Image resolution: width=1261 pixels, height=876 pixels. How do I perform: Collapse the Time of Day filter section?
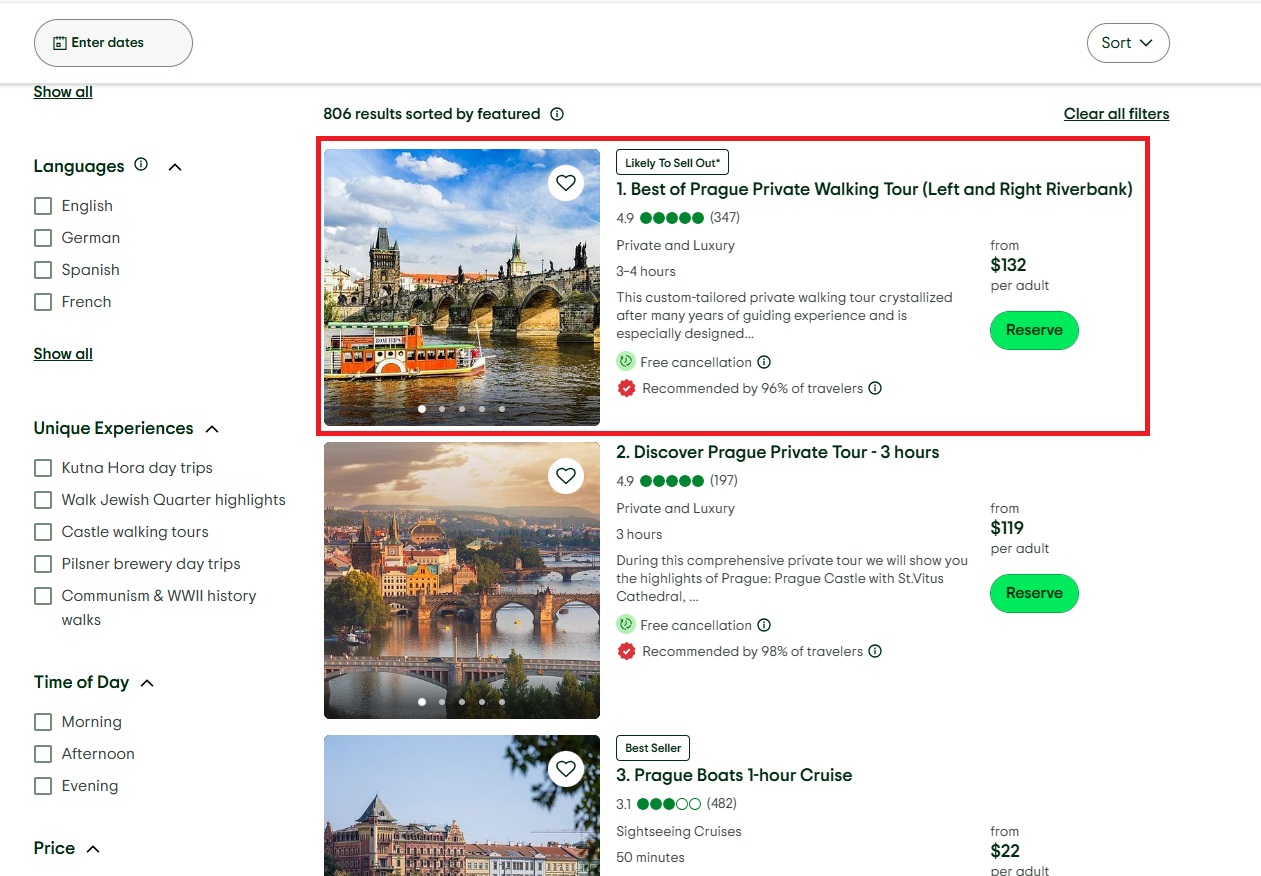pos(147,683)
